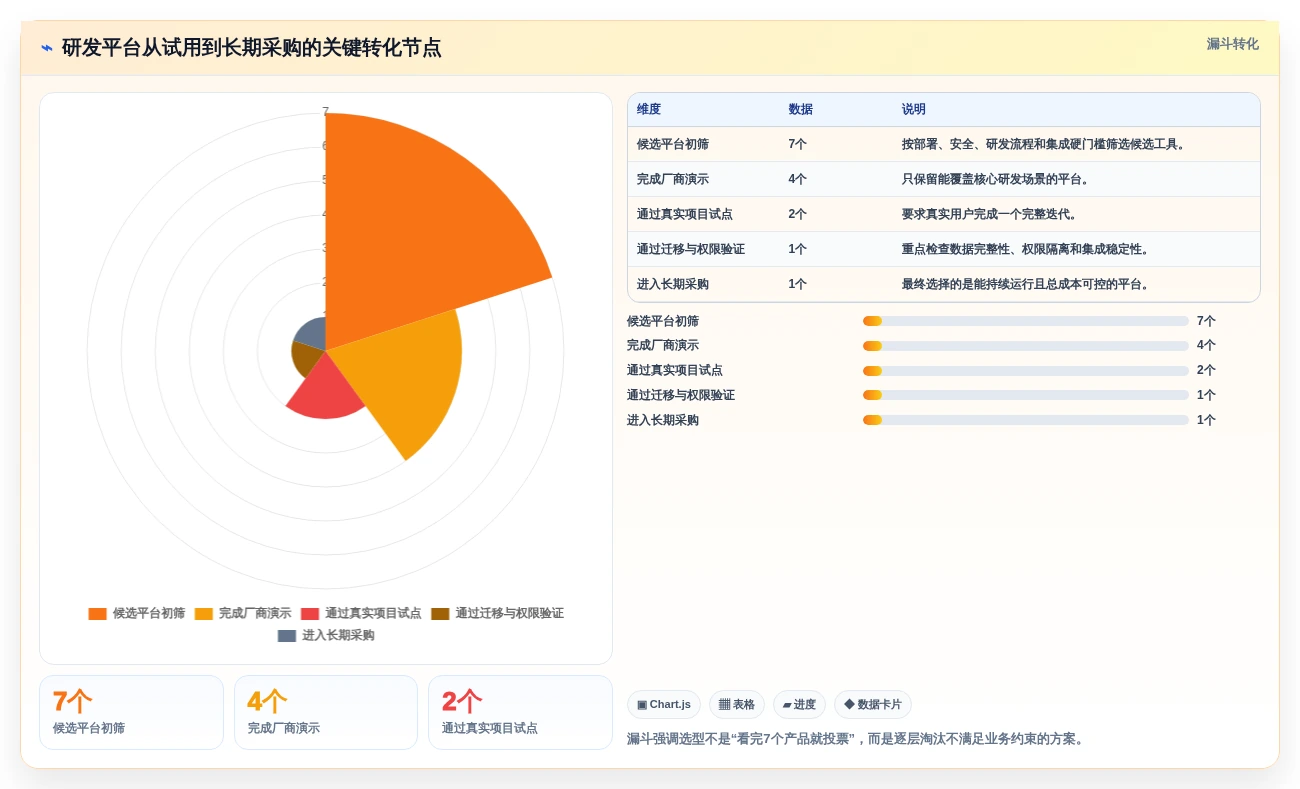Click the 完成厂商演示 progress bar

point(1026,346)
